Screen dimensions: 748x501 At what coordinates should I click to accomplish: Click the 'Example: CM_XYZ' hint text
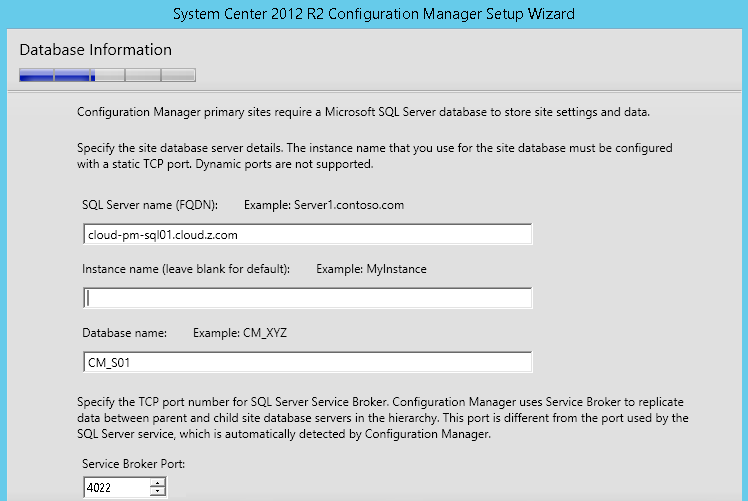coord(240,333)
